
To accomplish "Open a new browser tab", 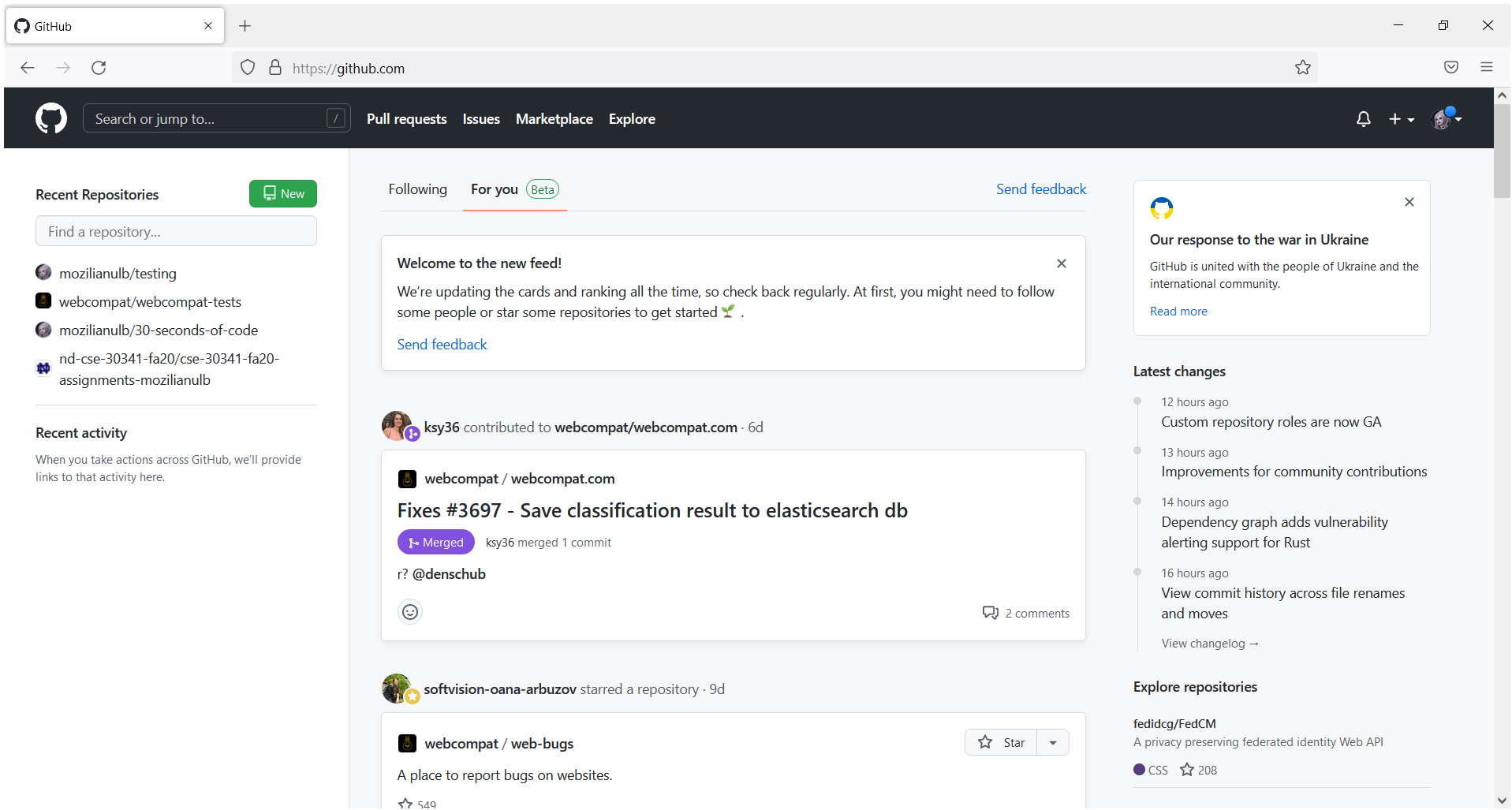I will (245, 26).
